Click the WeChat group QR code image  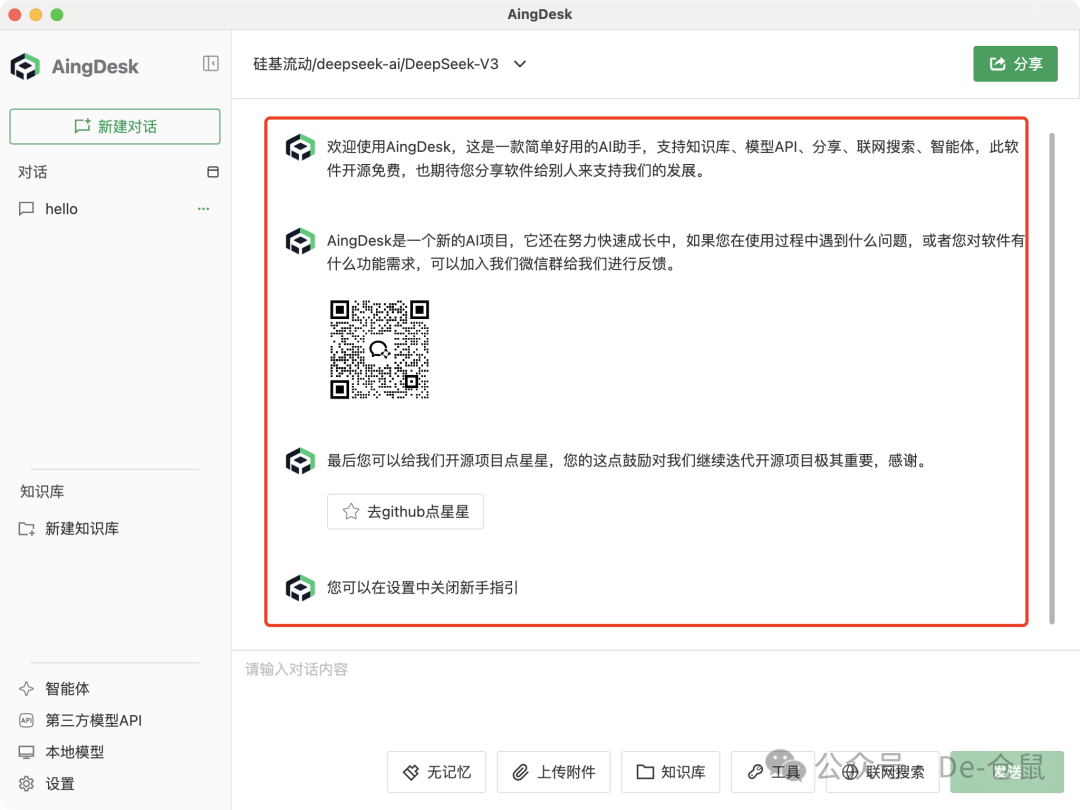coord(380,349)
